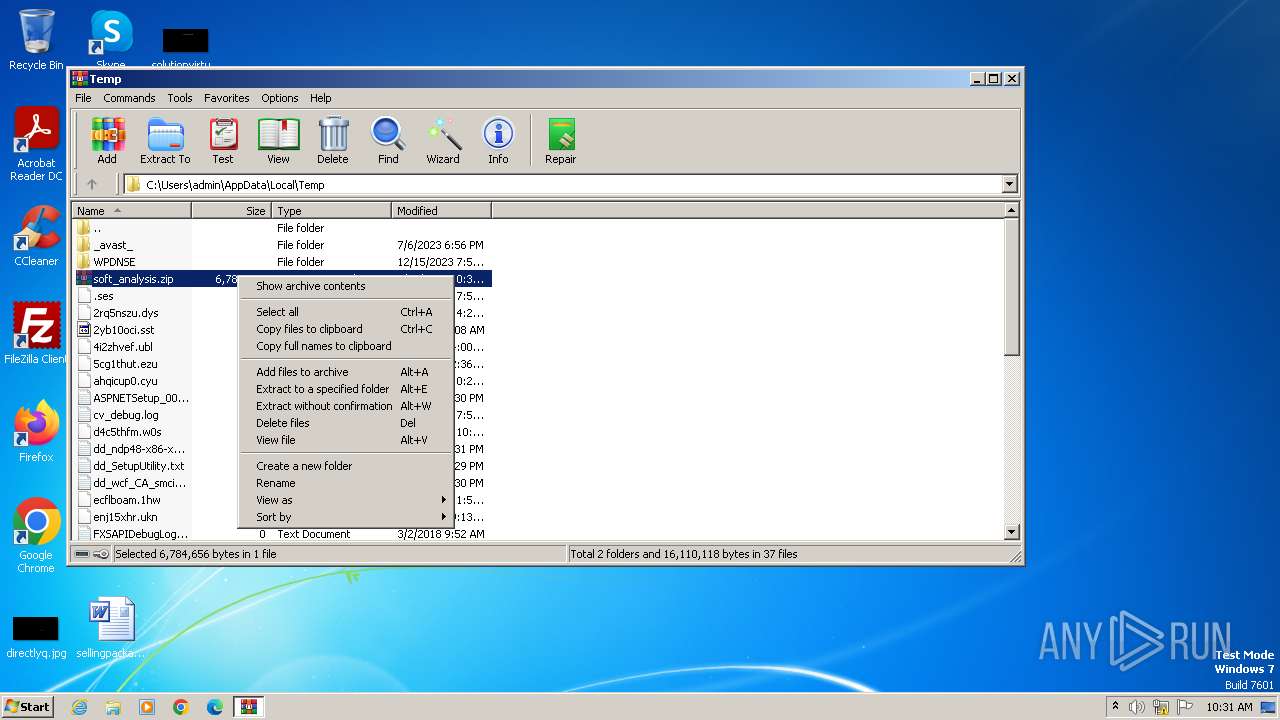The image size is (1280, 720).
Task: Open the Options menu
Action: tap(280, 98)
